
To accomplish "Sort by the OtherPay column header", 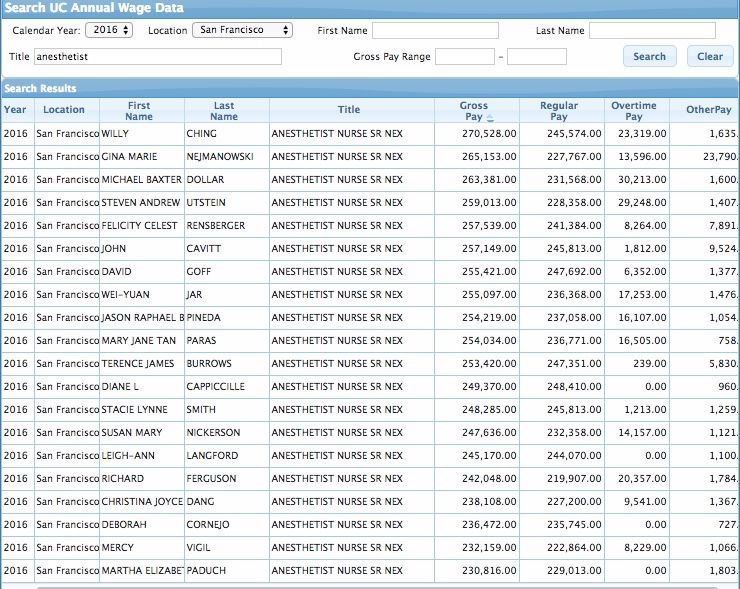I will click(708, 110).
